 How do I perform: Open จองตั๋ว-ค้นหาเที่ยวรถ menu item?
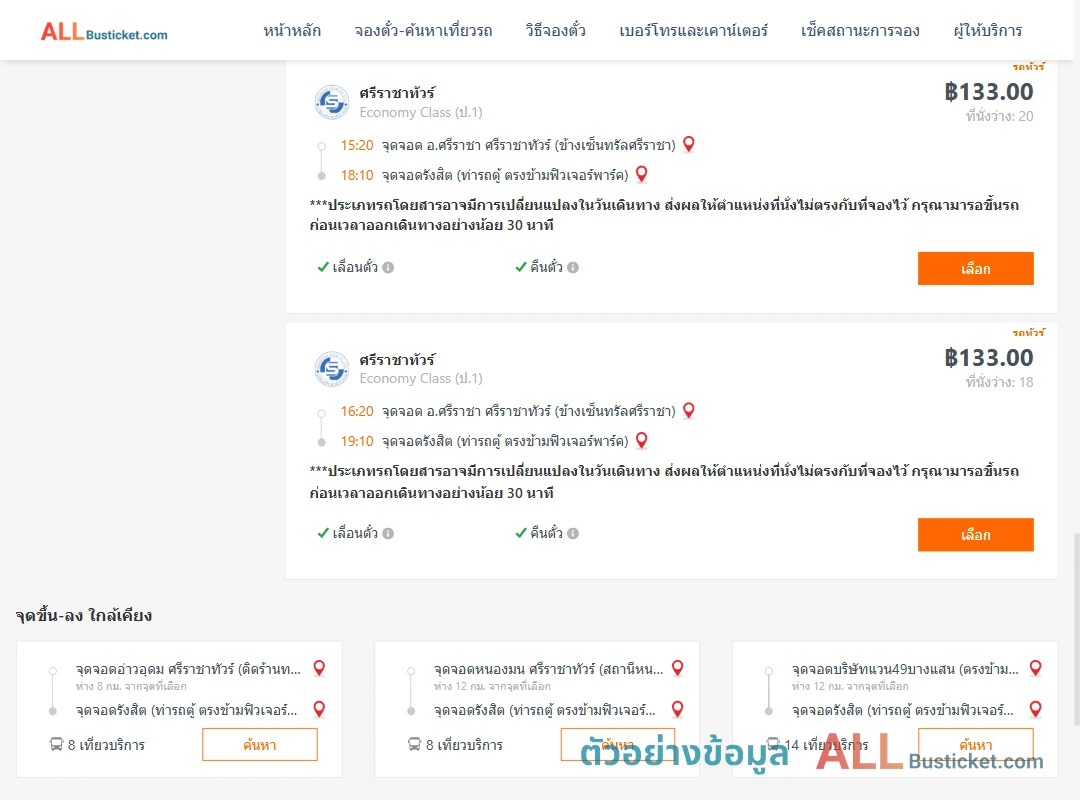pos(423,30)
